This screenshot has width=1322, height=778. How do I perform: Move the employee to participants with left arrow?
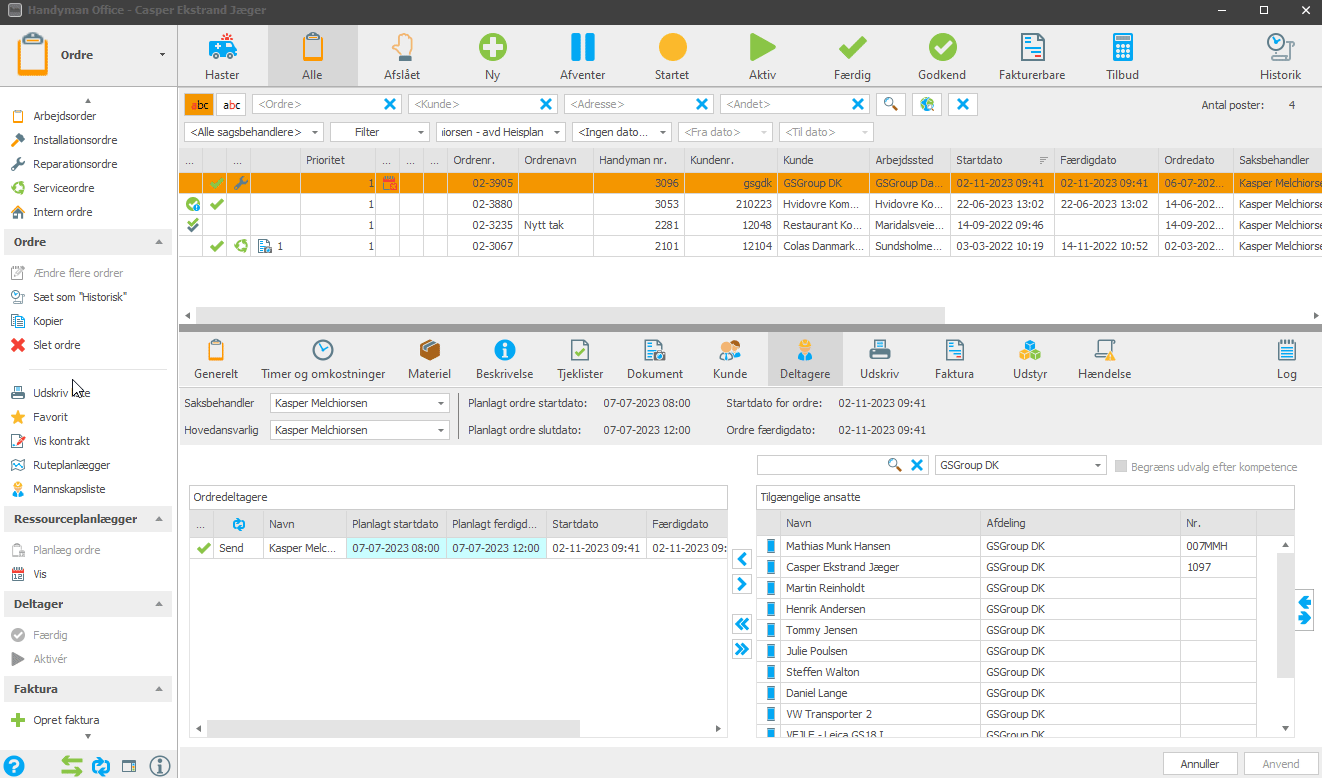coord(742,558)
